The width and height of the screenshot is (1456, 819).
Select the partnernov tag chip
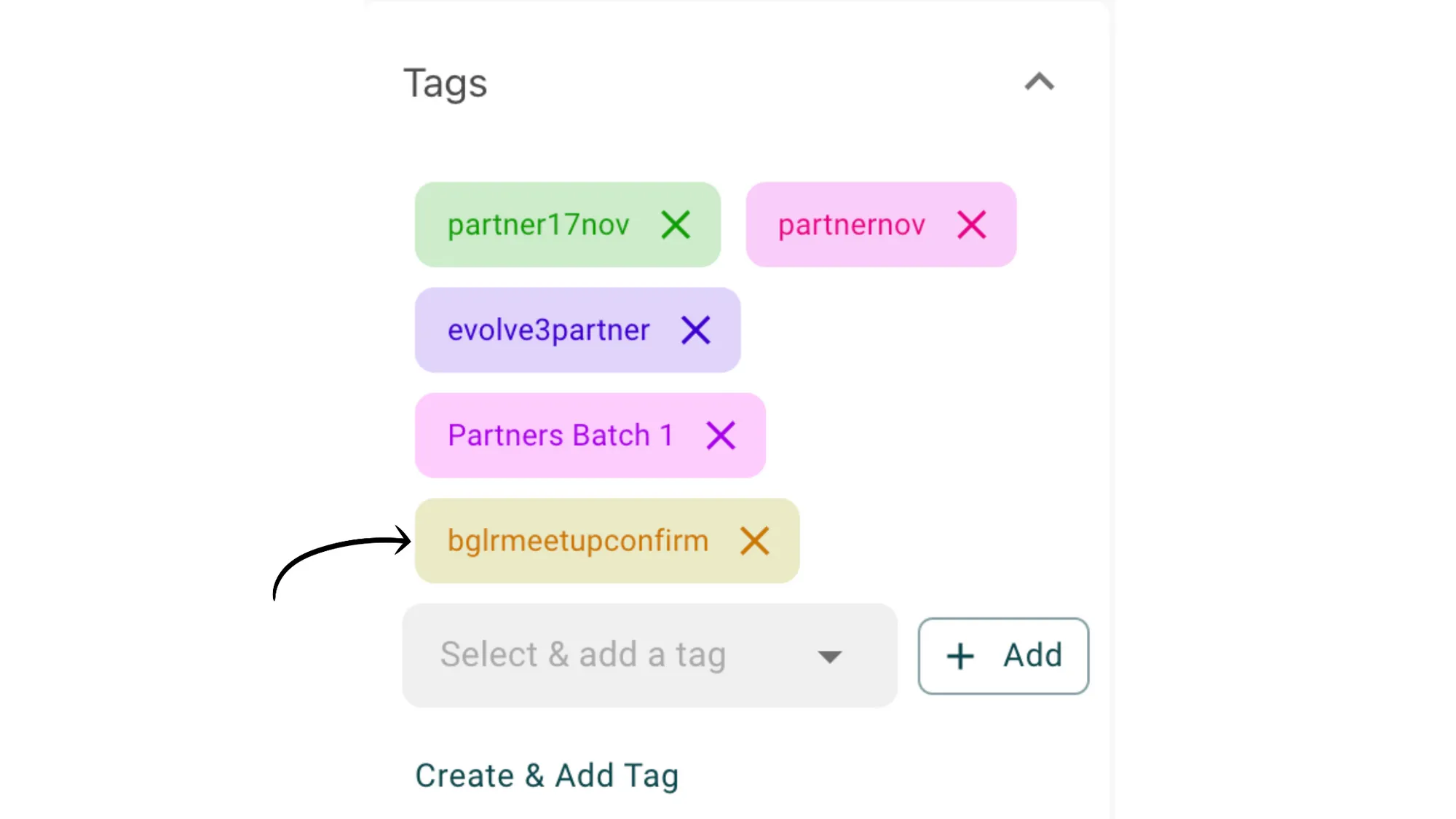pos(851,224)
